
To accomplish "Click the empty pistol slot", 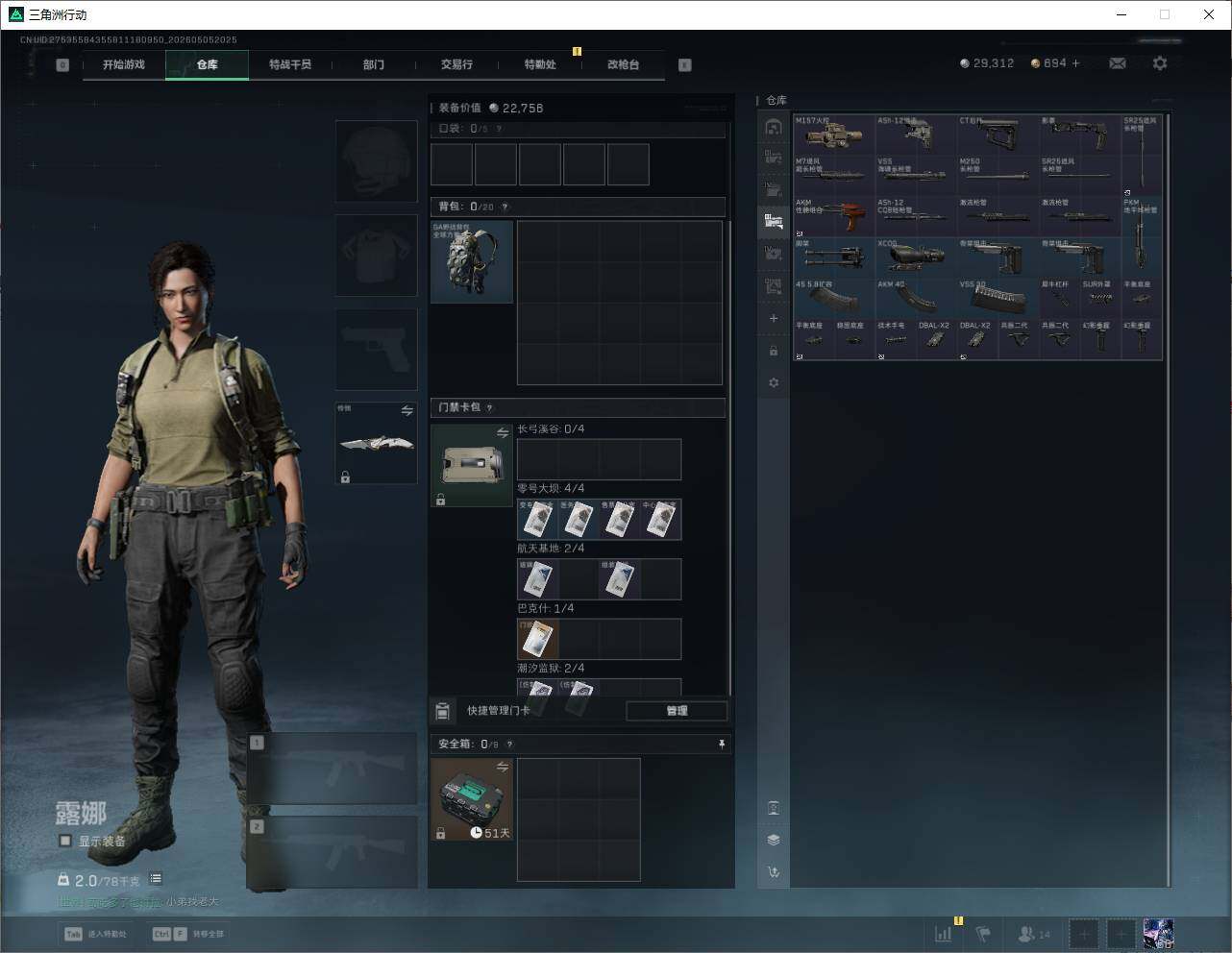I will 377,349.
